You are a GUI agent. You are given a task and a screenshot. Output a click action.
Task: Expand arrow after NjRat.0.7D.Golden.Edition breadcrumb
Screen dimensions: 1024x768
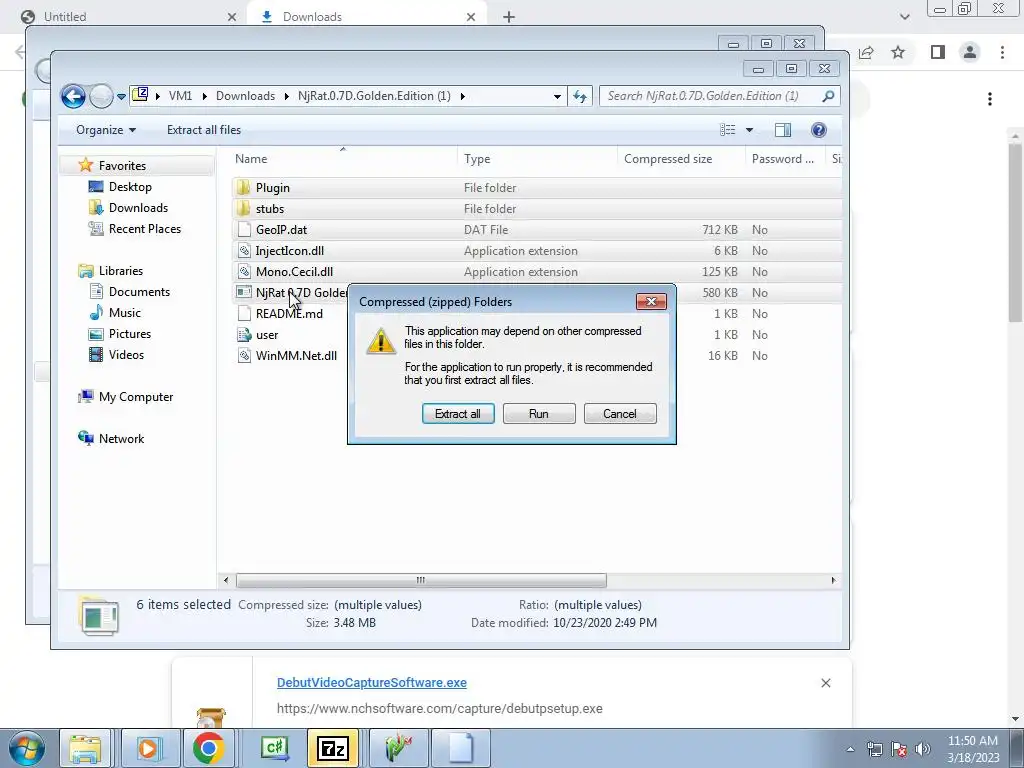click(x=462, y=97)
